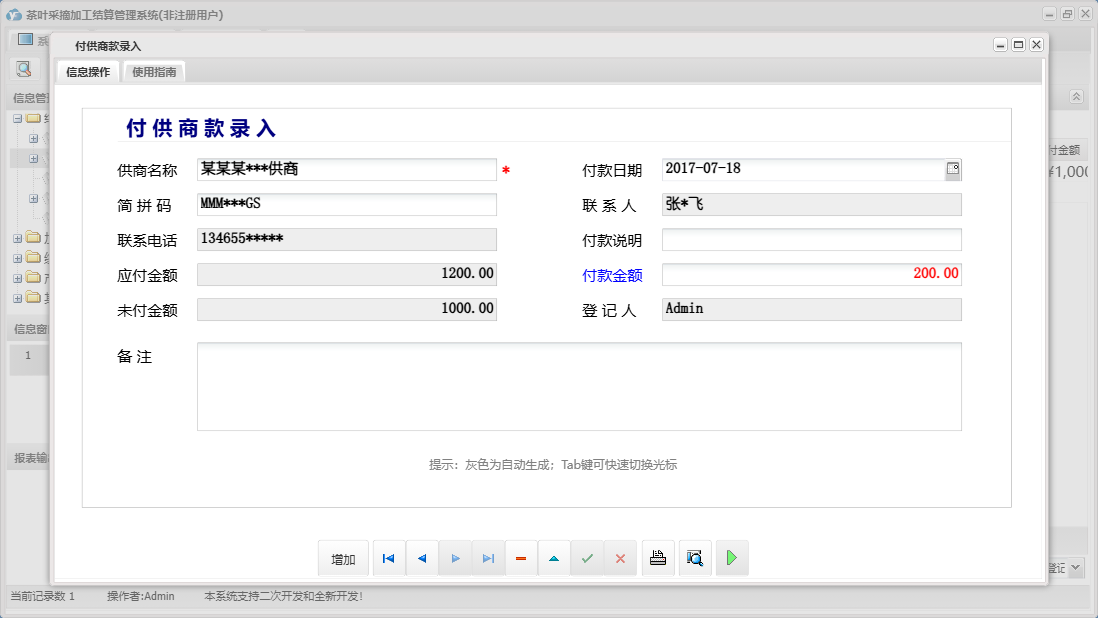
Task: Jump to first record with the rewind icon
Action: click(388, 558)
